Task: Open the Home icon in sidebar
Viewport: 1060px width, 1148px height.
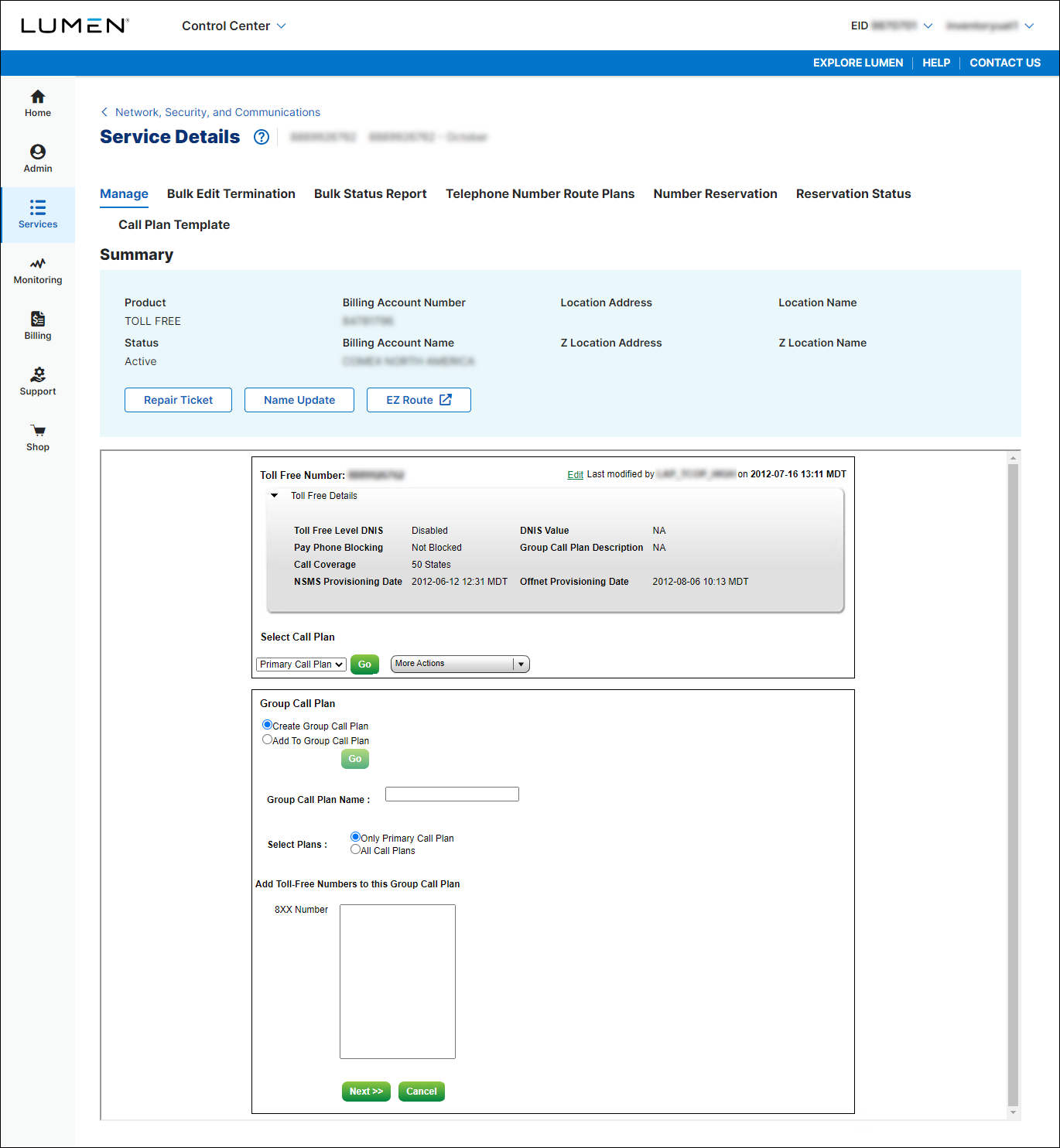Action: coord(37,97)
